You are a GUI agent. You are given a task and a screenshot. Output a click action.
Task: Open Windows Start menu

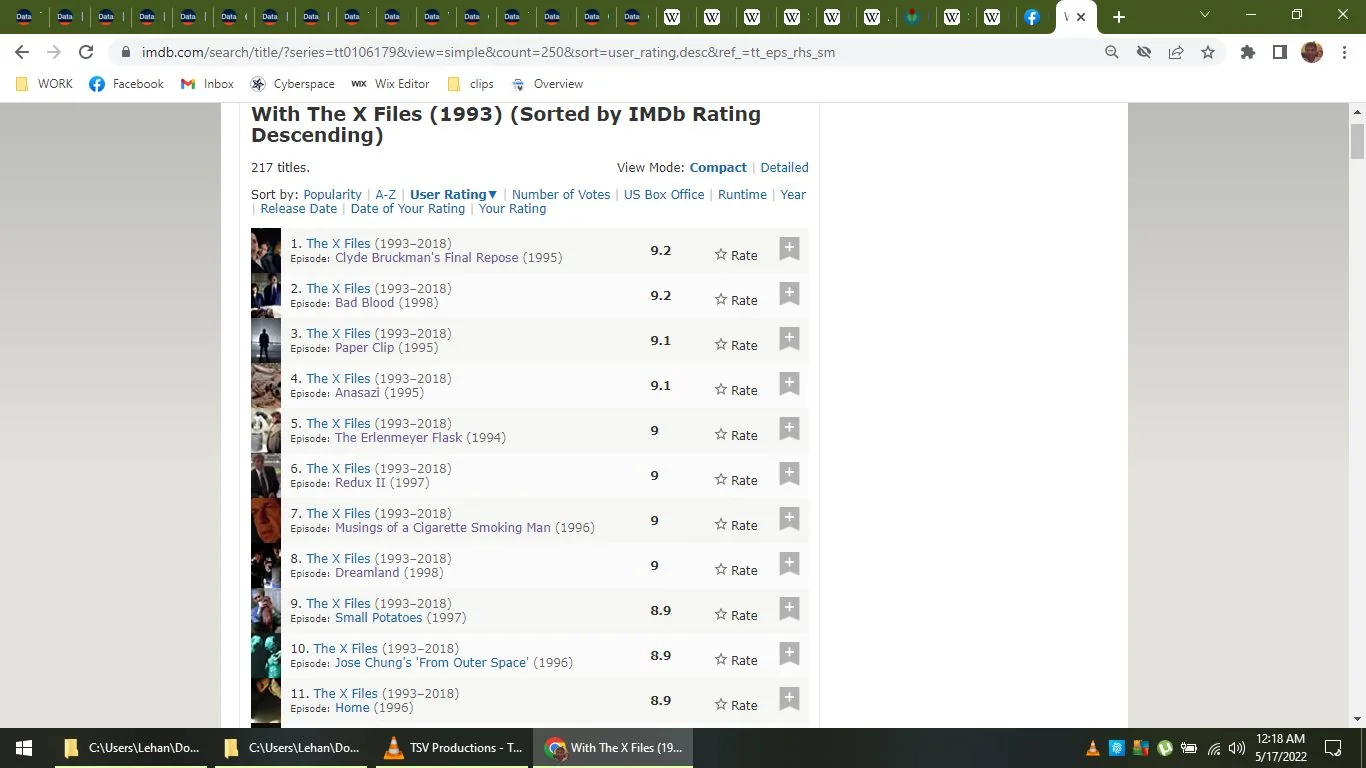[24, 748]
